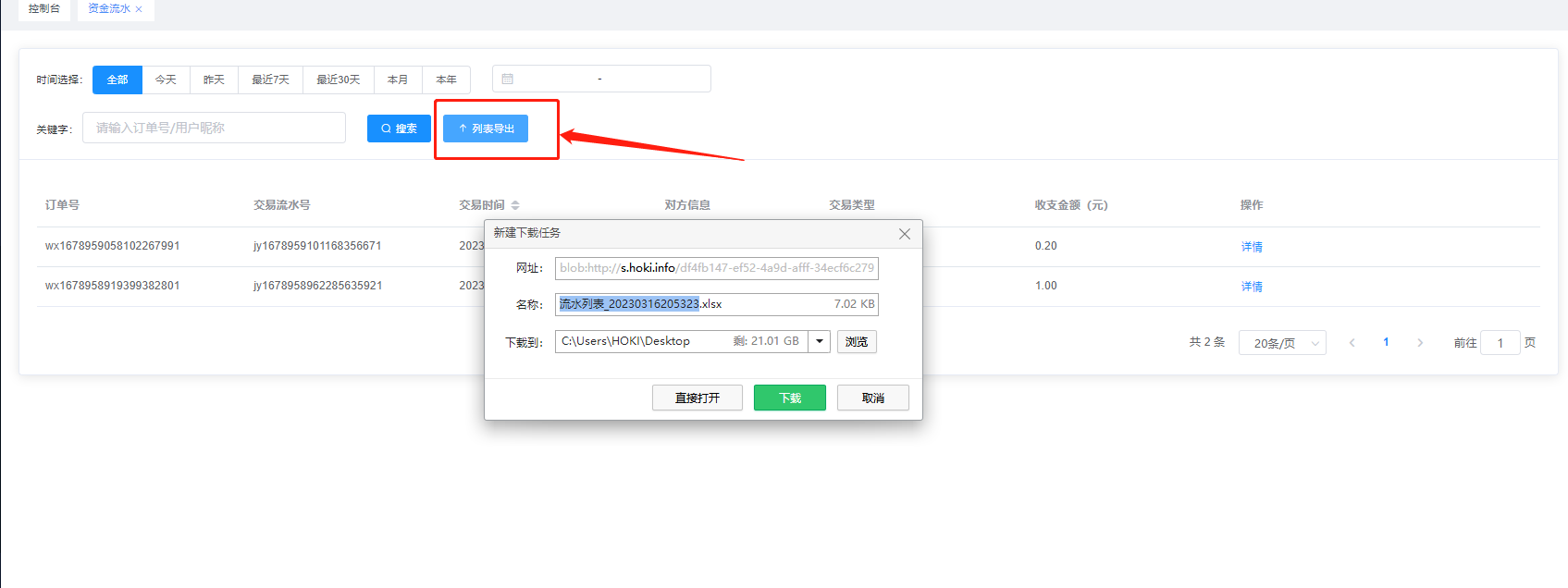Viewport: 1568px width, 588px height.
Task: Switch to the 控制台 tab
Action: click(x=43, y=9)
